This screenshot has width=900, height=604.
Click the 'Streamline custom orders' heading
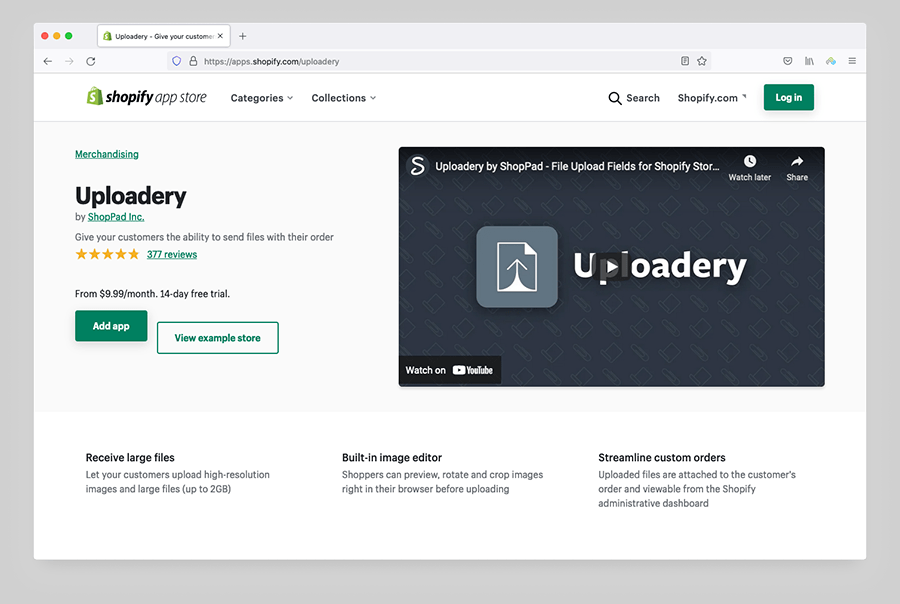click(x=662, y=458)
